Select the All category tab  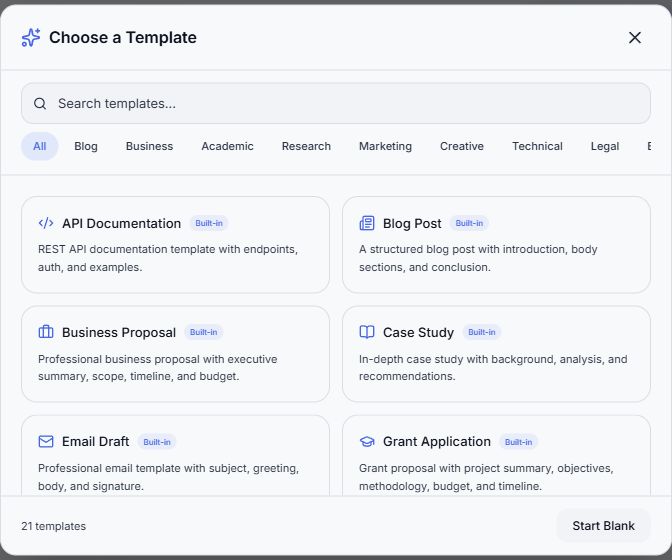pos(39,146)
